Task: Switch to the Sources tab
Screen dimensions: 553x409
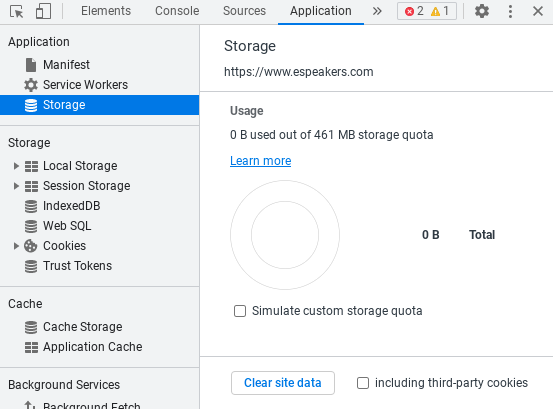Action: (x=244, y=11)
